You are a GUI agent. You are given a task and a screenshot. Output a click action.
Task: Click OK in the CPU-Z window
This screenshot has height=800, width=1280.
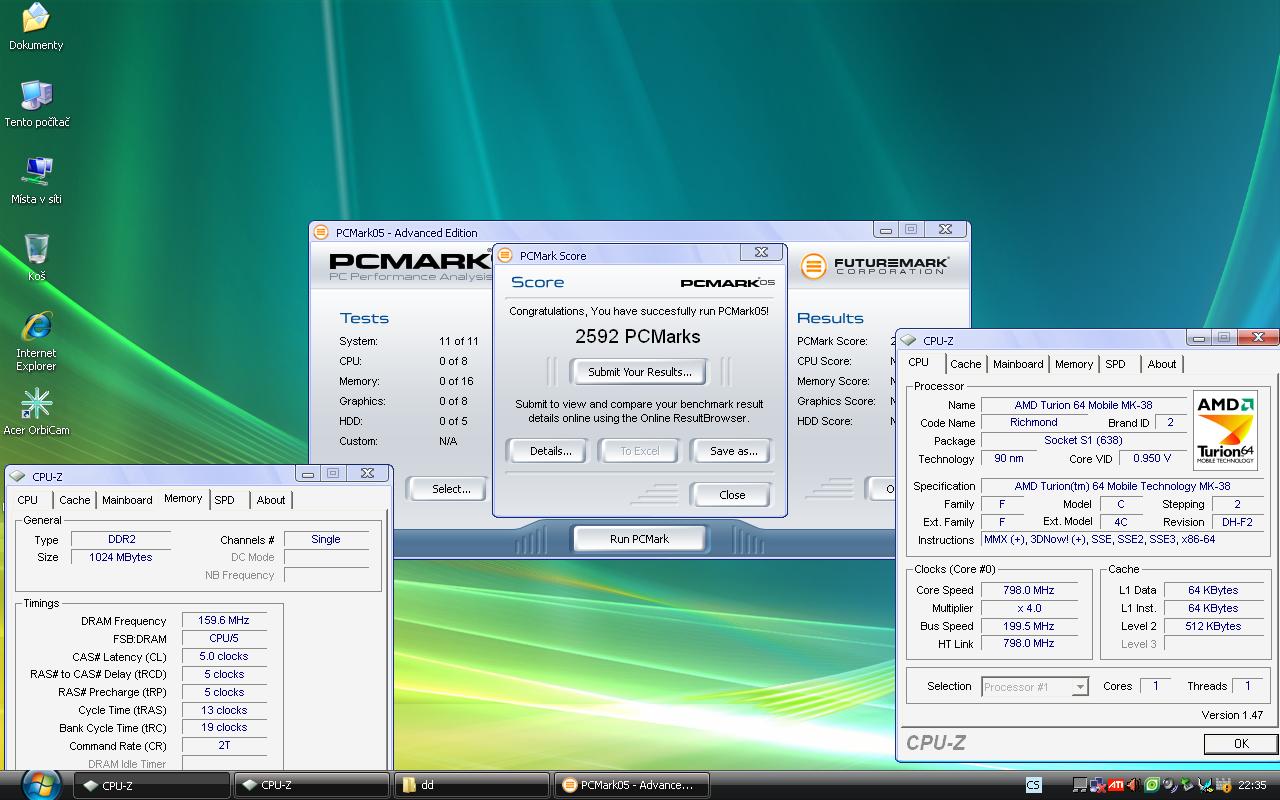[1241, 743]
